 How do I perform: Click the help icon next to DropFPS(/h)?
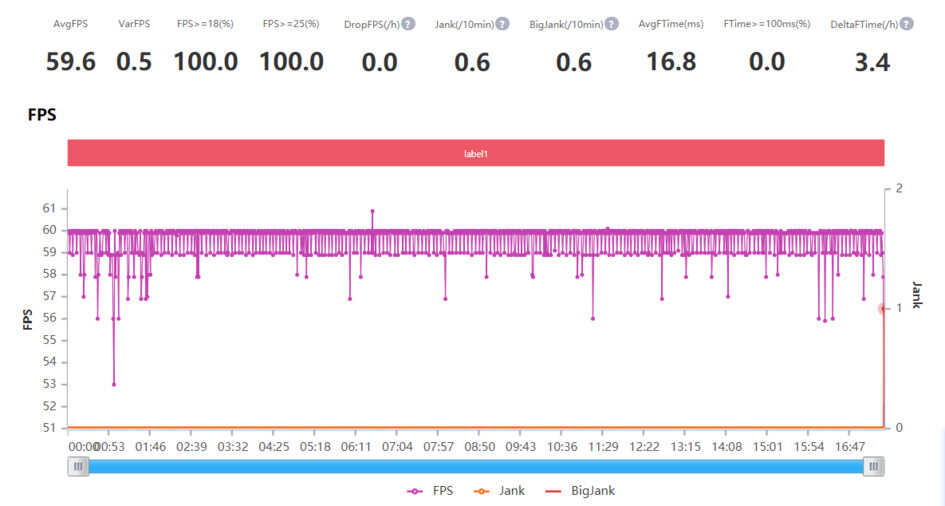coord(408,23)
